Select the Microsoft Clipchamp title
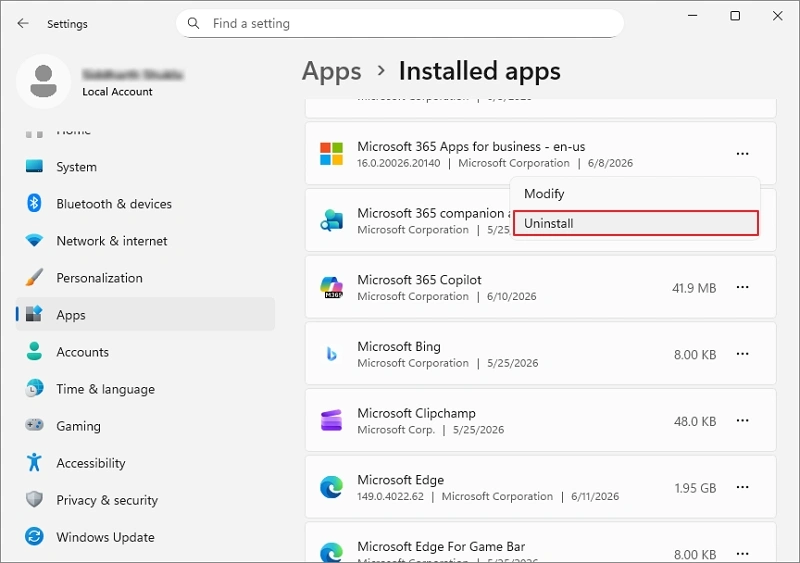 click(x=416, y=413)
